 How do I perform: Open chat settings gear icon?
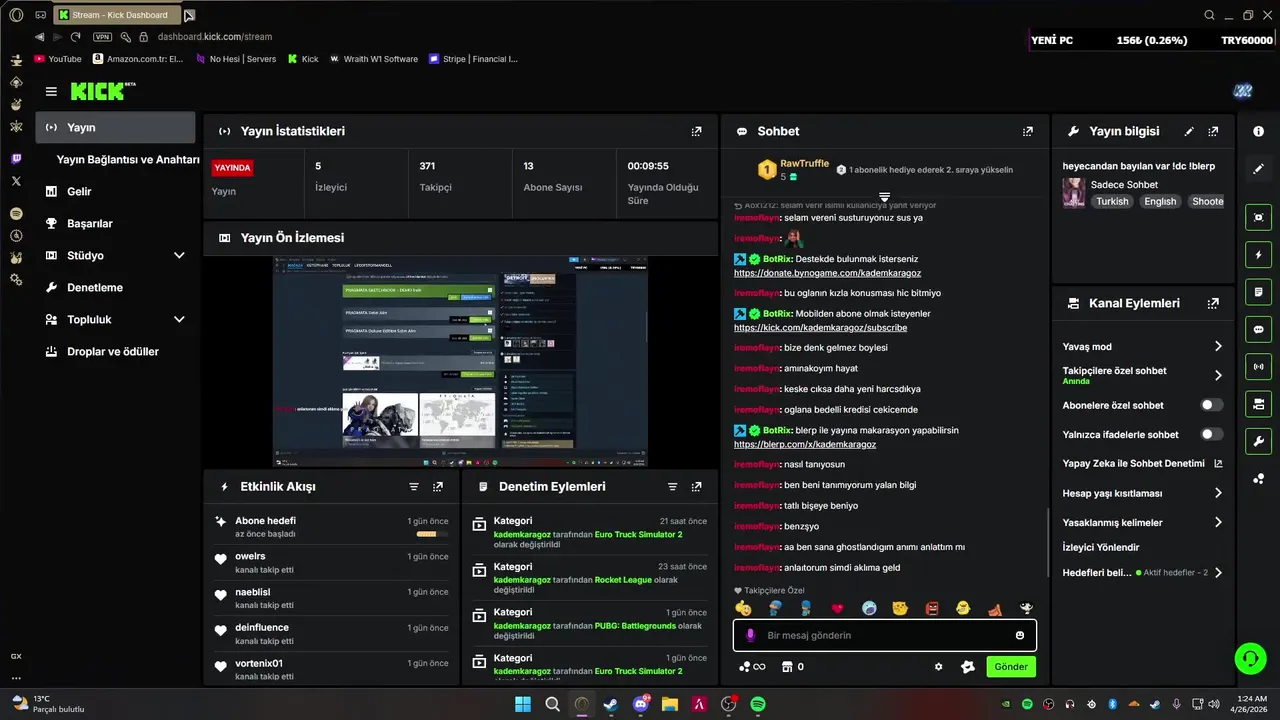tap(938, 667)
